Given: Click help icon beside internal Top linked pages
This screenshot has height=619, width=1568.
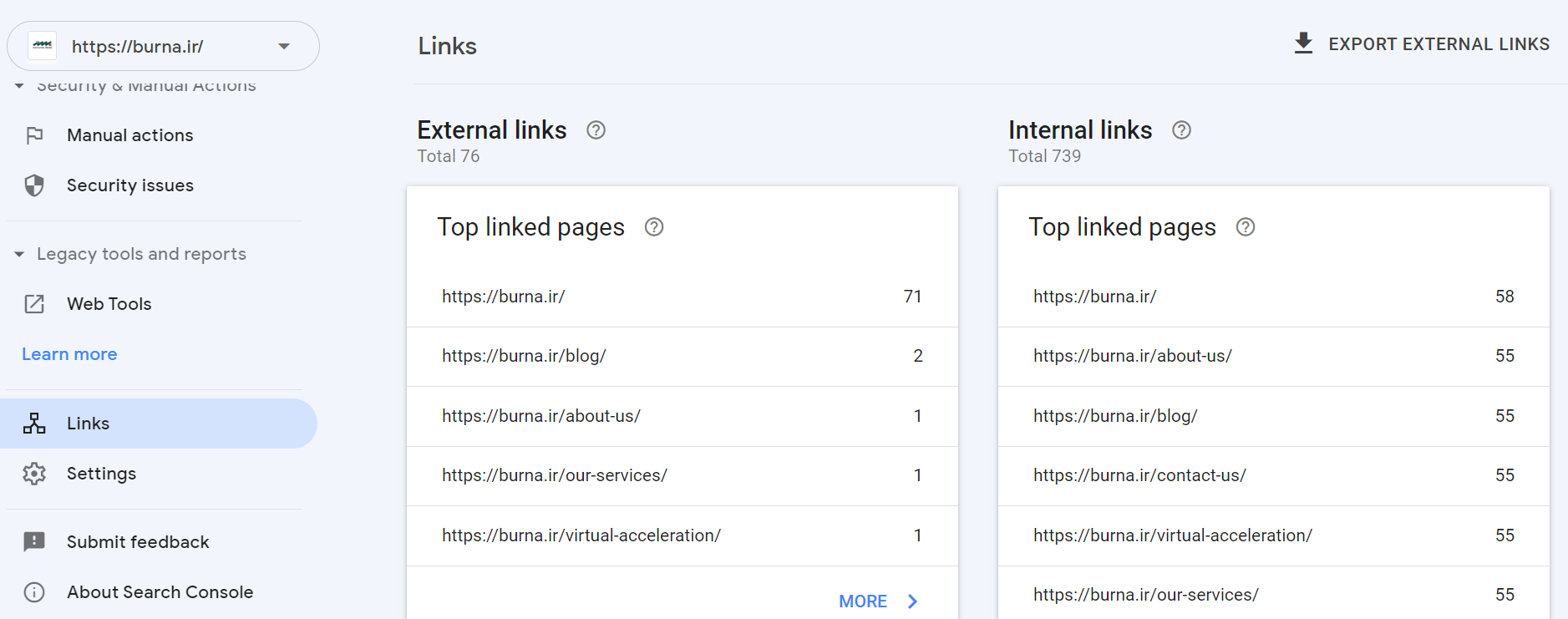Looking at the screenshot, I should (1246, 227).
